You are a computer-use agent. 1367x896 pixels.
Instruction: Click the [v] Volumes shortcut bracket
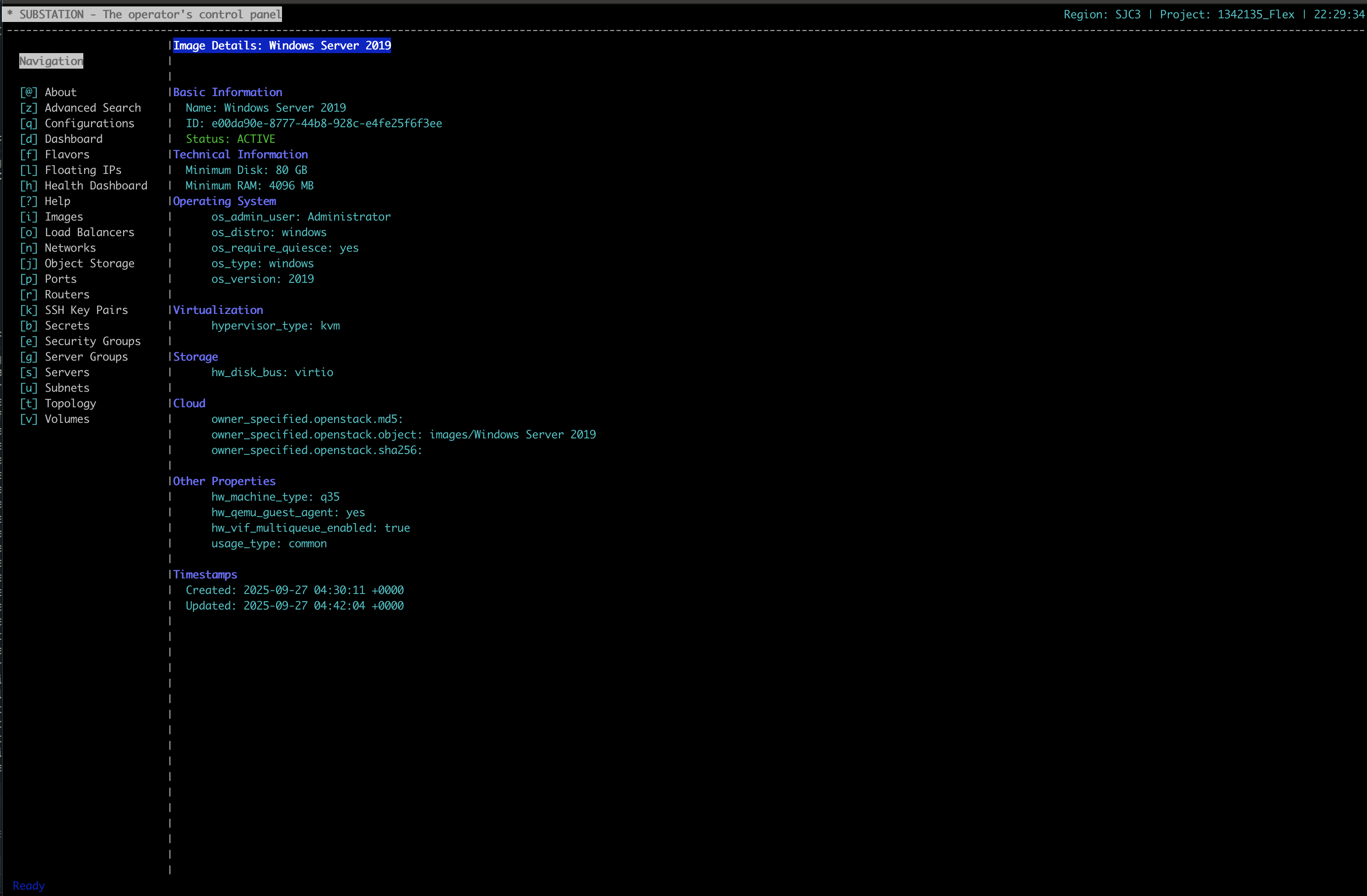(28, 419)
